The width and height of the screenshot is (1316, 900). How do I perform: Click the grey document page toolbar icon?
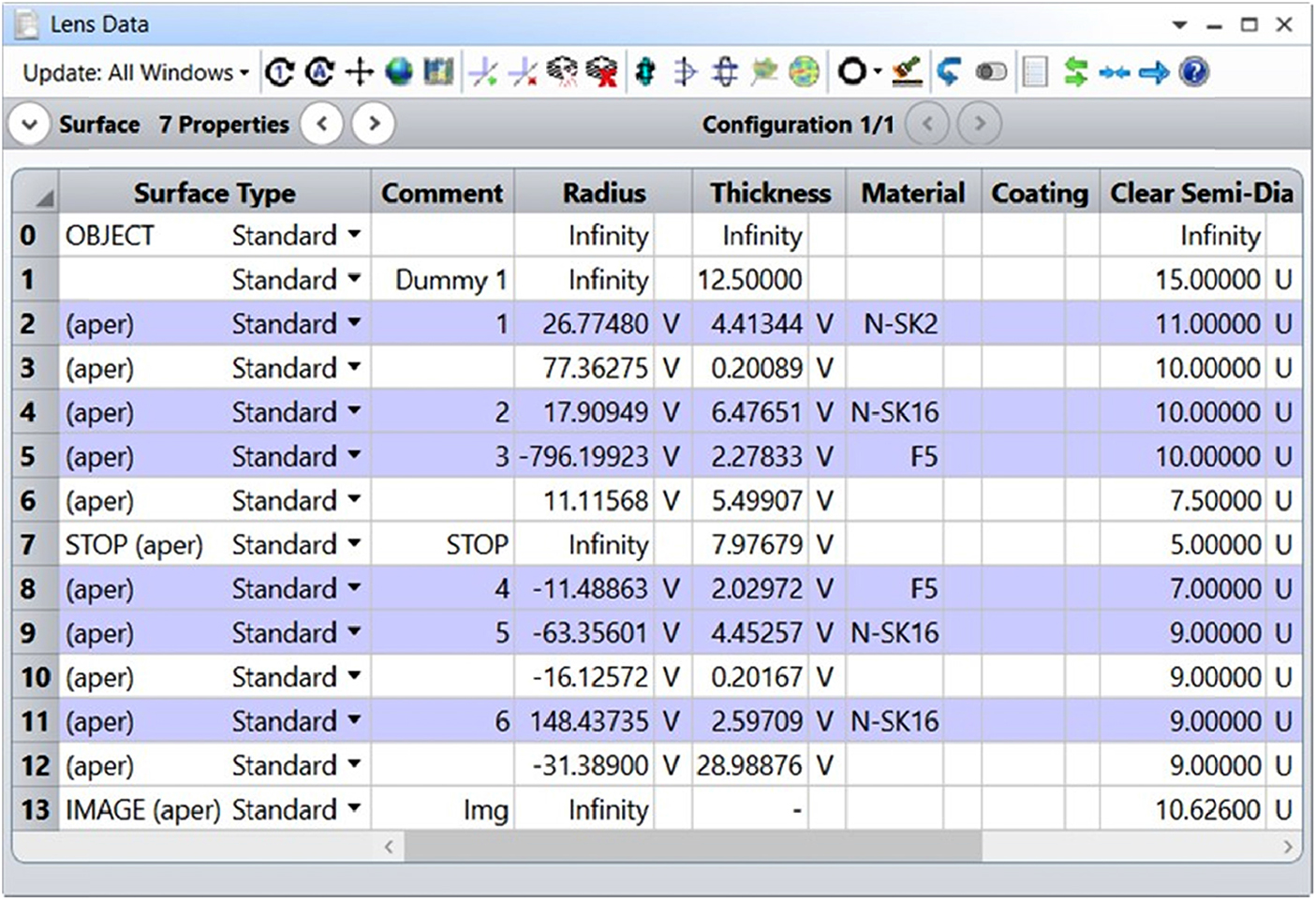(x=1035, y=72)
